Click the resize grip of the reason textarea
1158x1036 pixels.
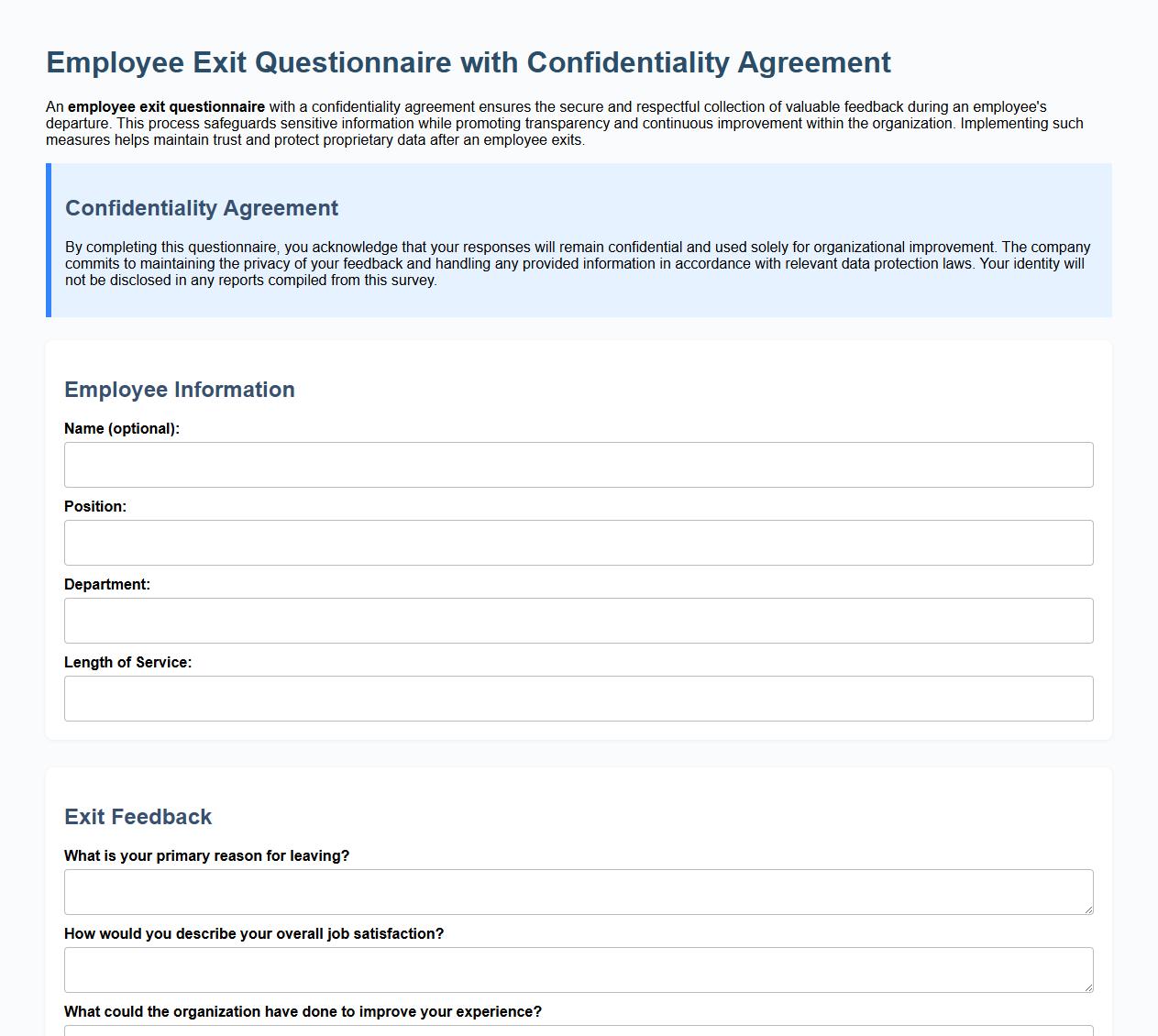coord(1089,909)
